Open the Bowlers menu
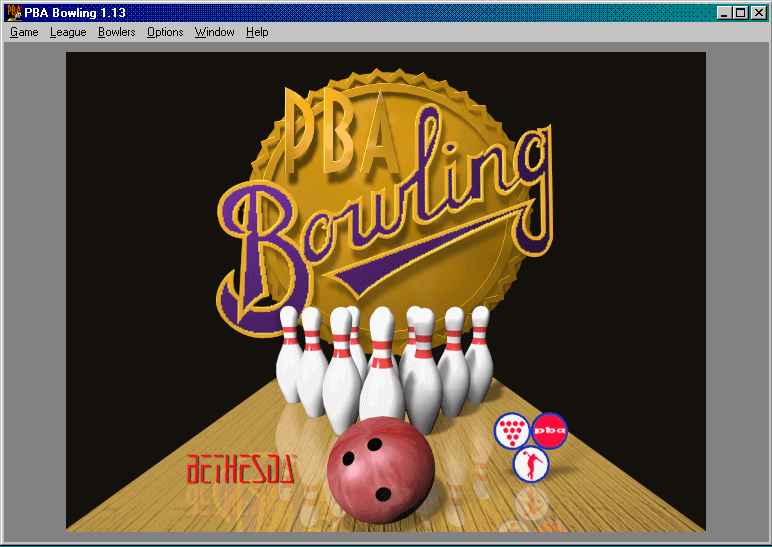Viewport: 772px width, 547px height. pos(116,32)
